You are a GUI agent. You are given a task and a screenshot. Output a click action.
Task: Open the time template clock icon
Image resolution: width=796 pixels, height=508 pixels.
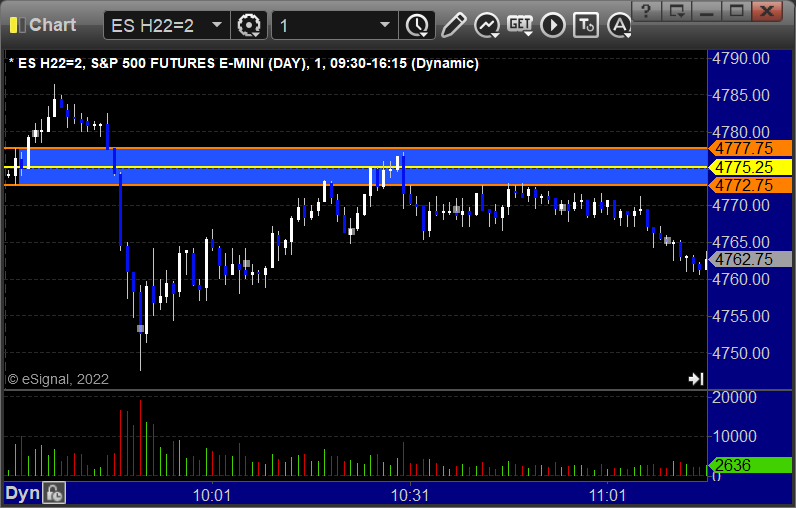(417, 25)
